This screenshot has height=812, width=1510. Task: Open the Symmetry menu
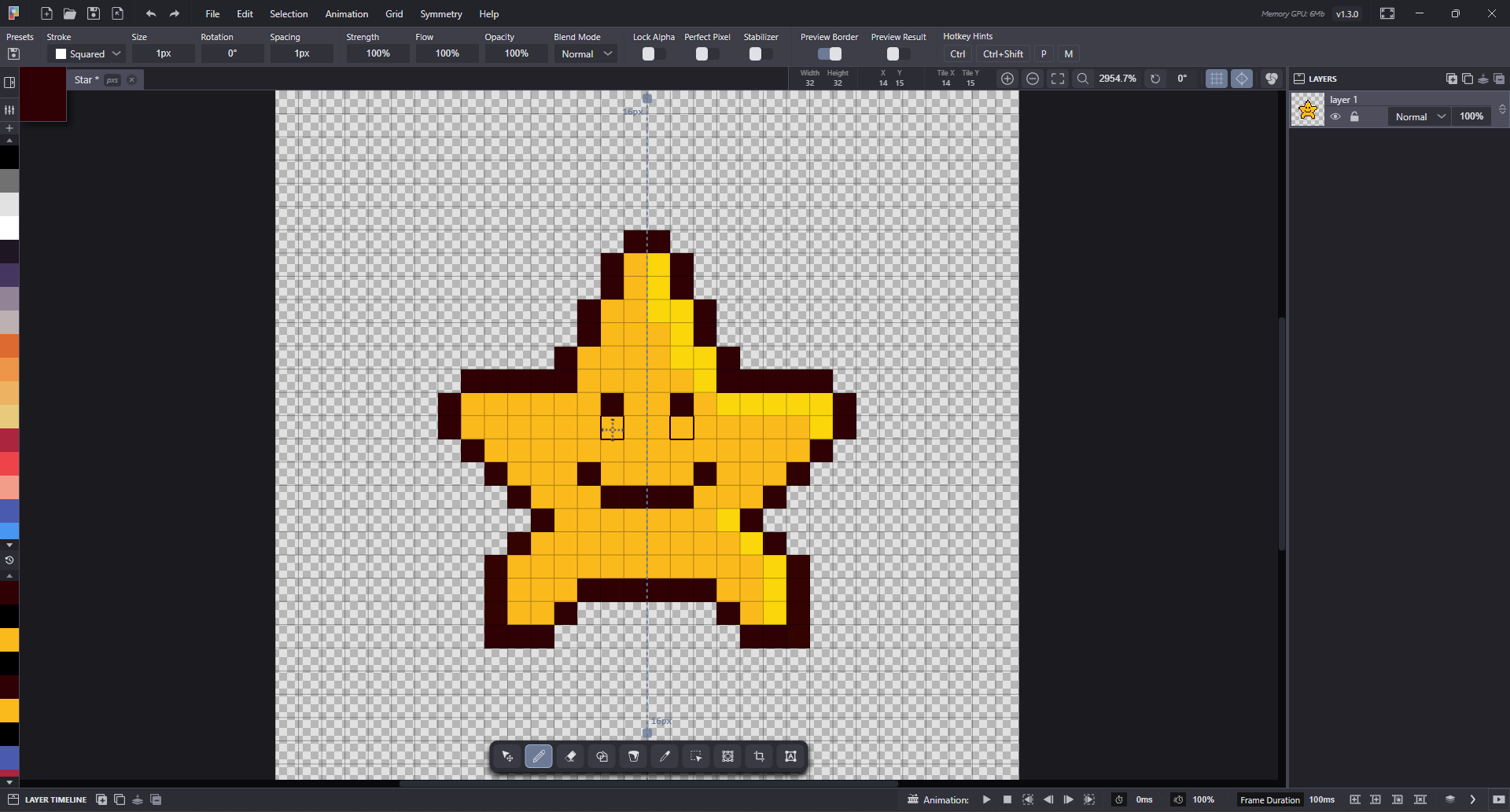click(x=441, y=14)
